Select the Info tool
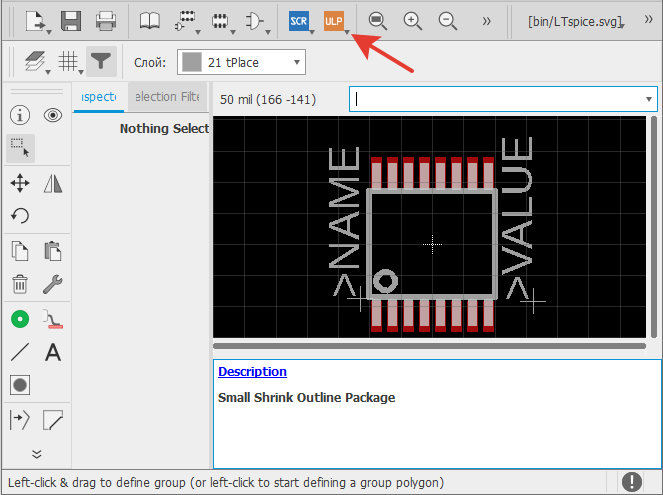 (20, 115)
